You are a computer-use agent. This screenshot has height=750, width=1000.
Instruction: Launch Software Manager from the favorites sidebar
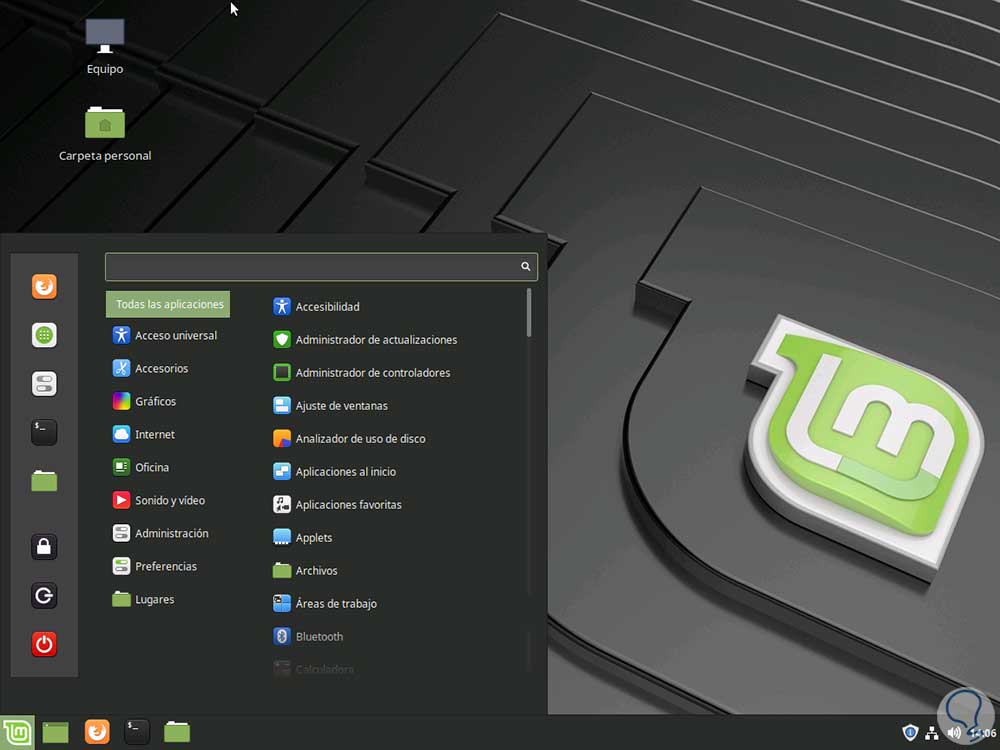[x=44, y=335]
